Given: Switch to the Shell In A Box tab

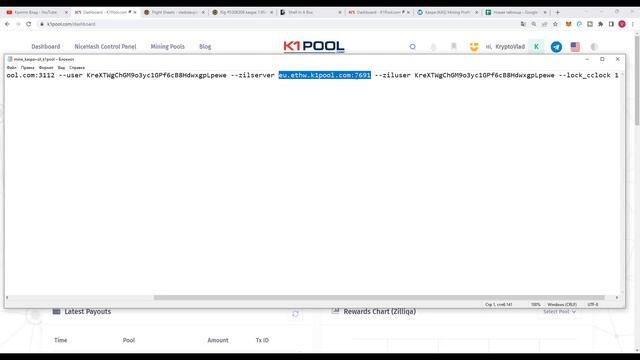Looking at the screenshot, I should (x=310, y=12).
